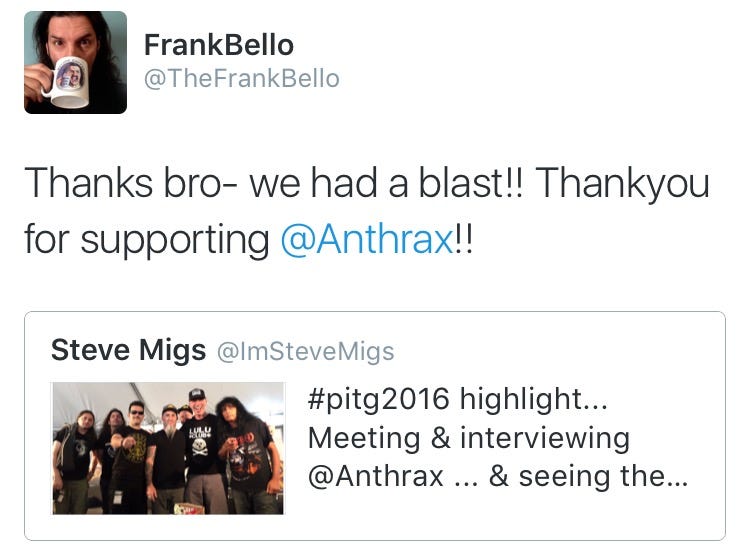Follow the blue @Anthrax mention link
Viewport: 750px width, 550px height.
tap(366, 239)
